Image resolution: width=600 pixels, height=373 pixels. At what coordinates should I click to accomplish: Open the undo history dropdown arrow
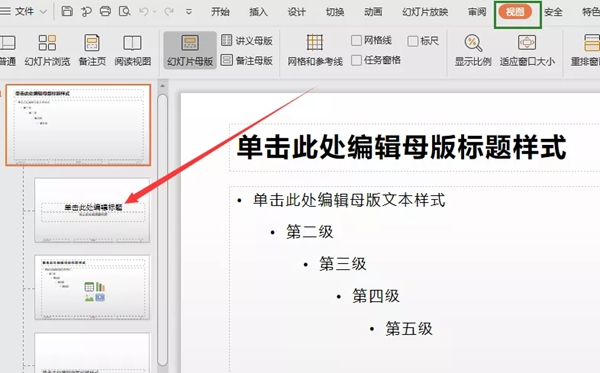[x=155, y=12]
